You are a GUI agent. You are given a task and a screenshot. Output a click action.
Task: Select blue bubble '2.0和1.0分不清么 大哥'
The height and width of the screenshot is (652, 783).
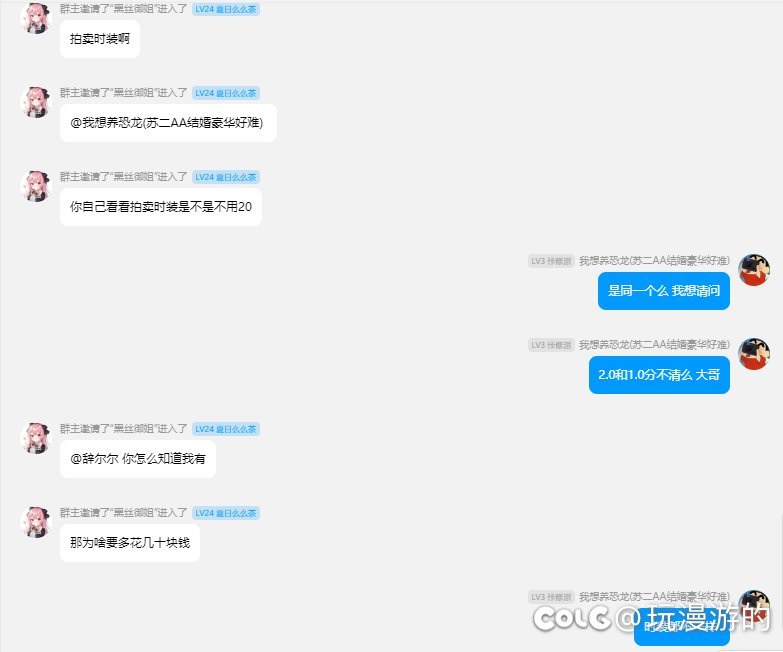click(x=659, y=375)
